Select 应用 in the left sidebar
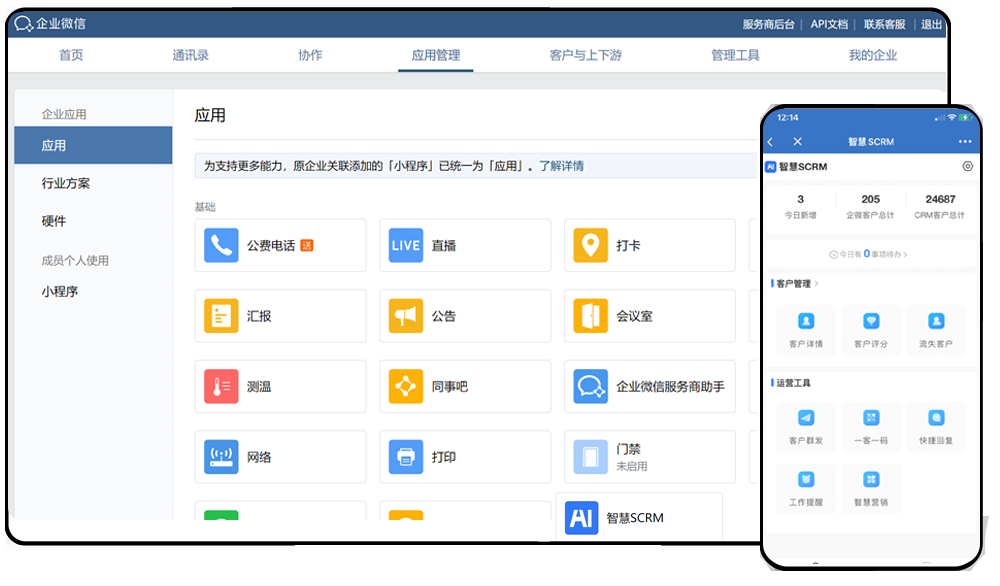The width and height of the screenshot is (1000, 586). coord(93,145)
